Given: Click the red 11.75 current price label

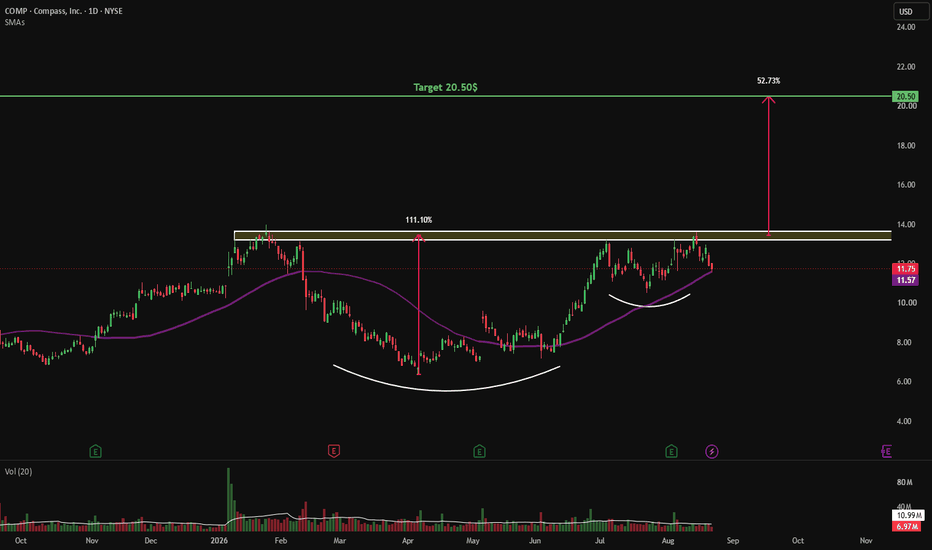Looking at the screenshot, I should click(905, 269).
